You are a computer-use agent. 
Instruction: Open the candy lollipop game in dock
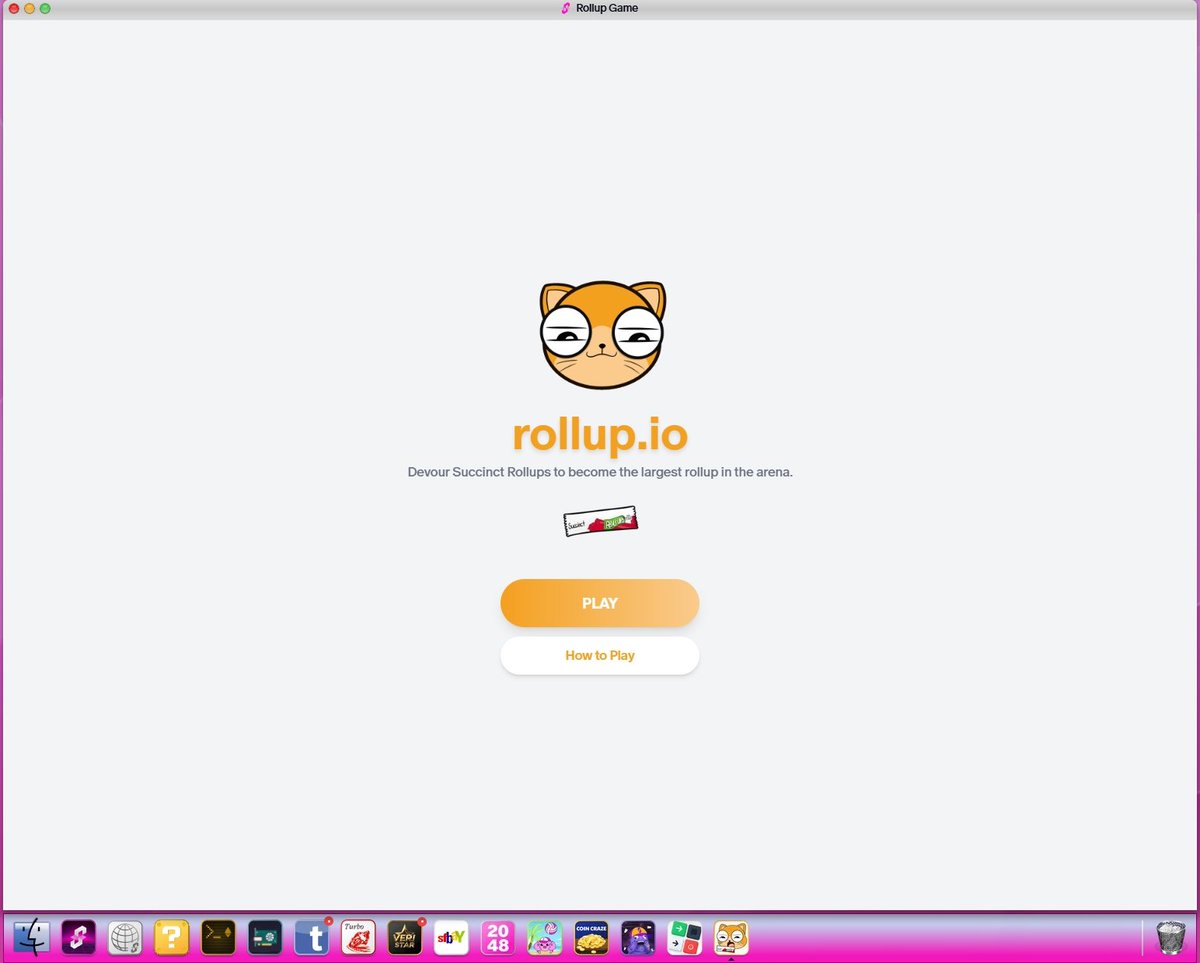545,937
